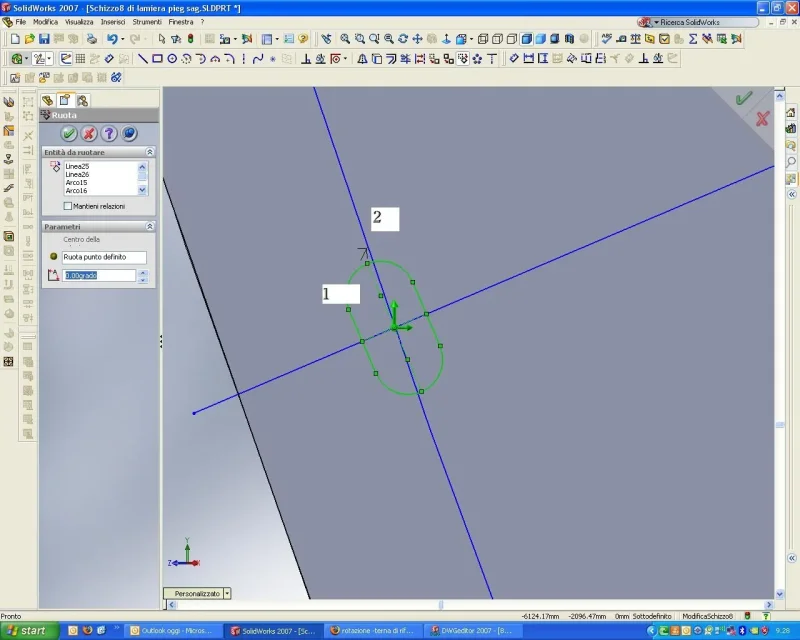Viewport: 800px width, 640px height.
Task: Click the Print icon
Action: pyautogui.click(x=92, y=39)
